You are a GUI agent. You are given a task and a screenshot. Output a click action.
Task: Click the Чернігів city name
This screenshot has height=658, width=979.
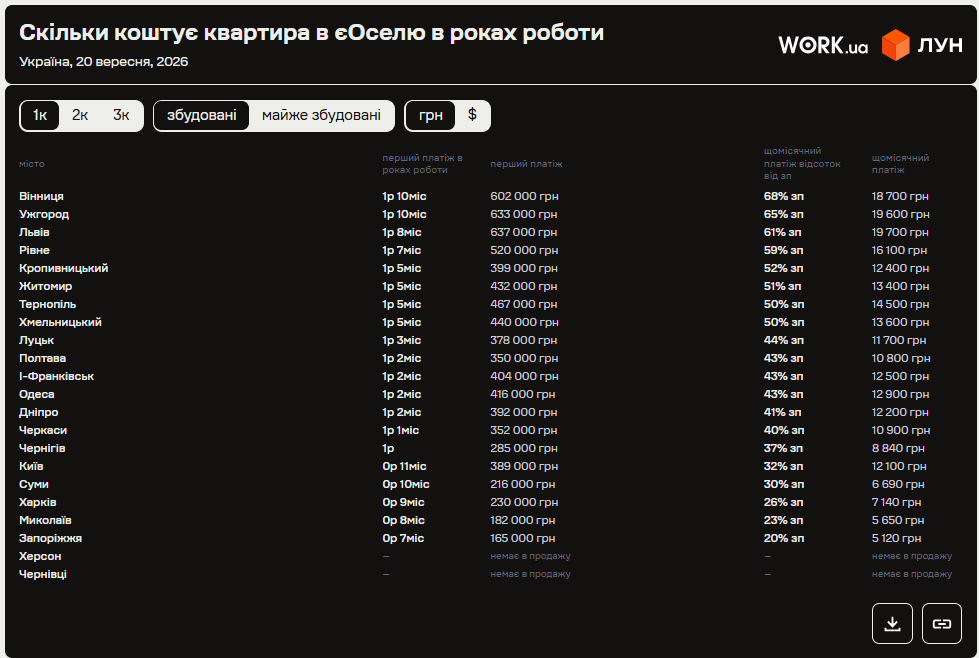[42, 448]
